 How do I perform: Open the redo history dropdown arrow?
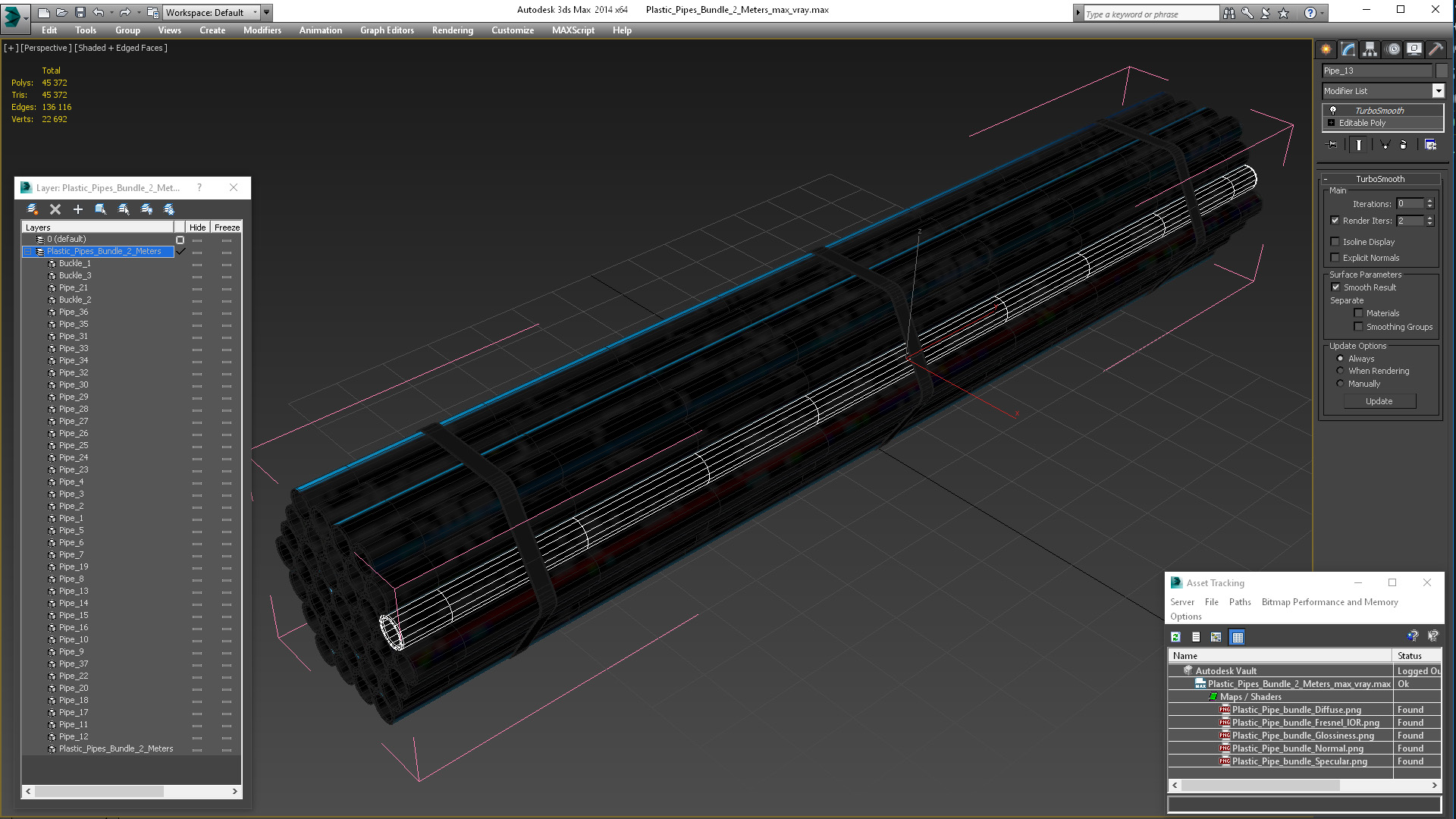139,12
